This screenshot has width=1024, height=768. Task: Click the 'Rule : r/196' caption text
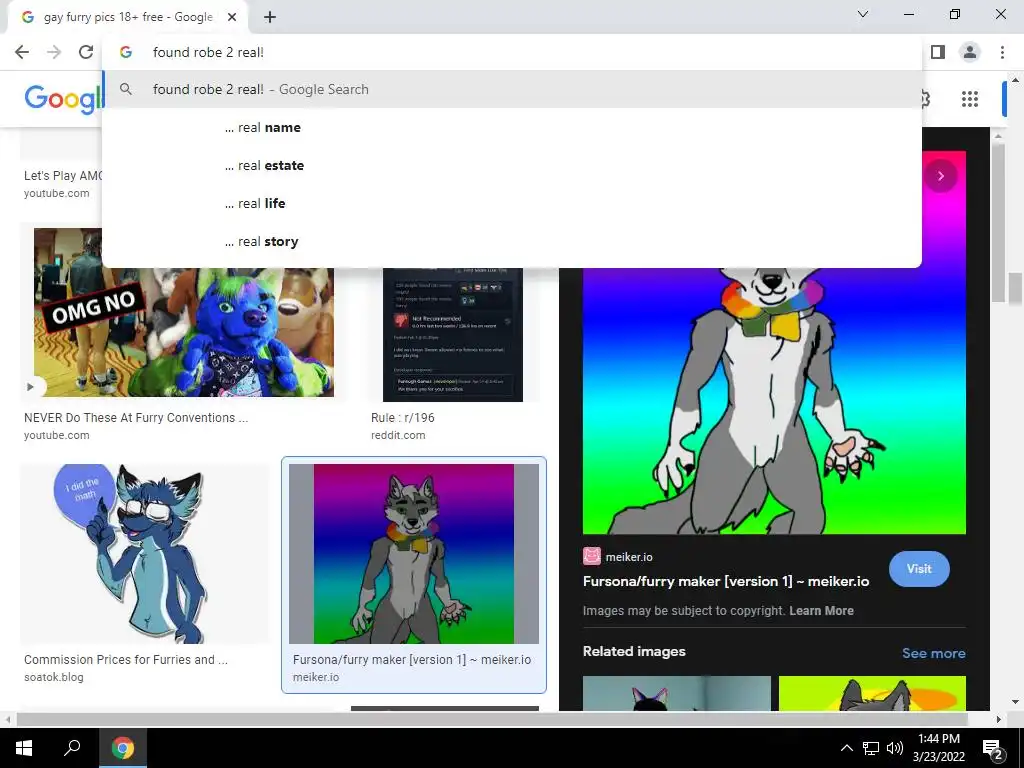tap(402, 417)
